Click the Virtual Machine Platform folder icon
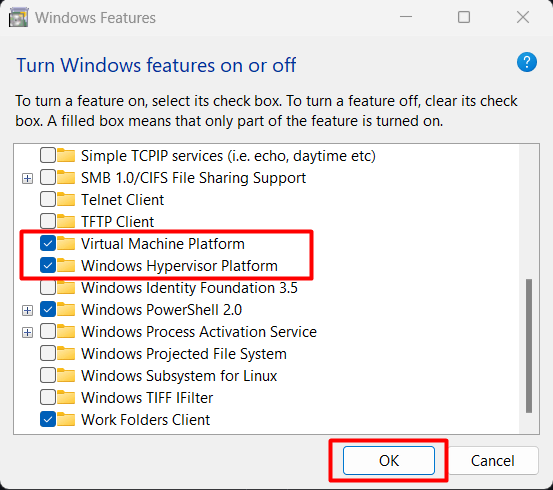This screenshot has width=553, height=490. pos(66,243)
